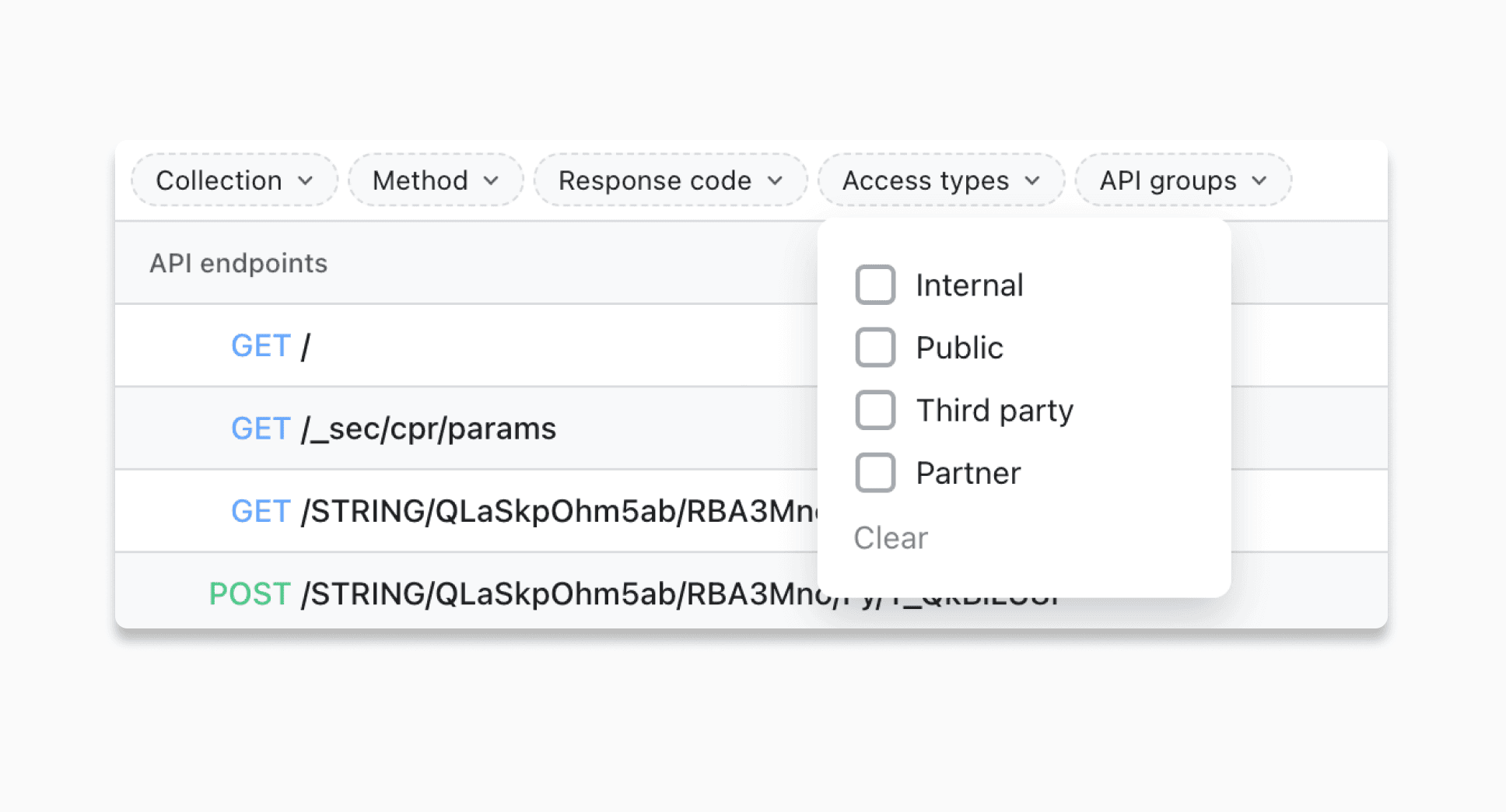Viewport: 1506px width, 812px height.
Task: Select the Third party checkbox
Action: click(x=874, y=410)
